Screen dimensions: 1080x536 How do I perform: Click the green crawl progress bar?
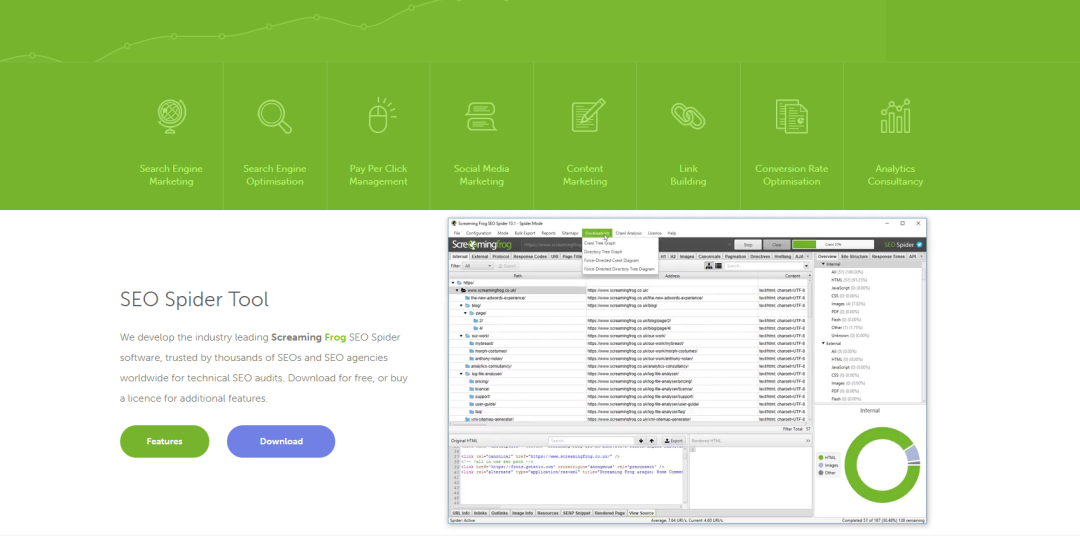click(833, 245)
